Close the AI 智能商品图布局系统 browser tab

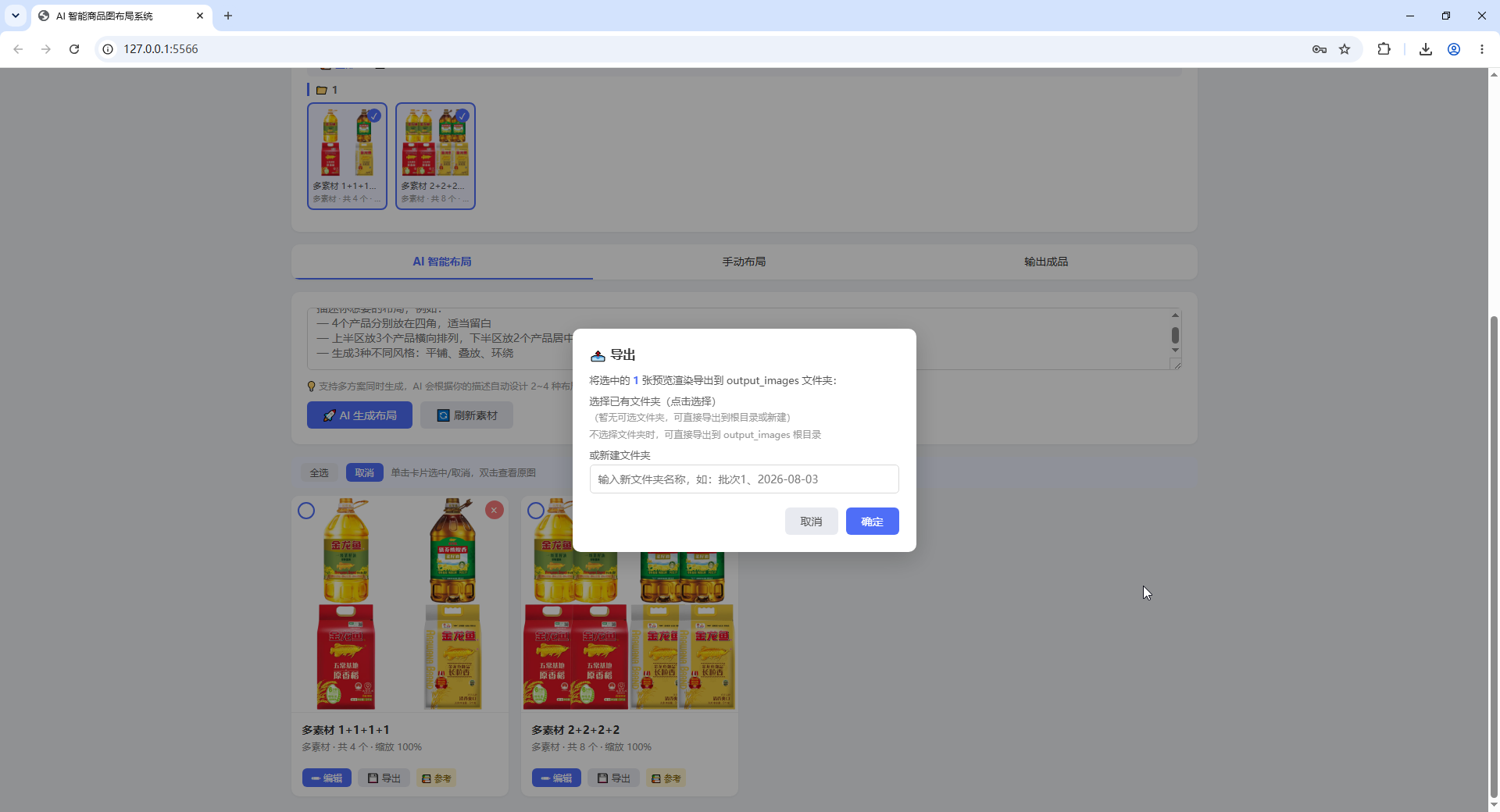coord(200,16)
